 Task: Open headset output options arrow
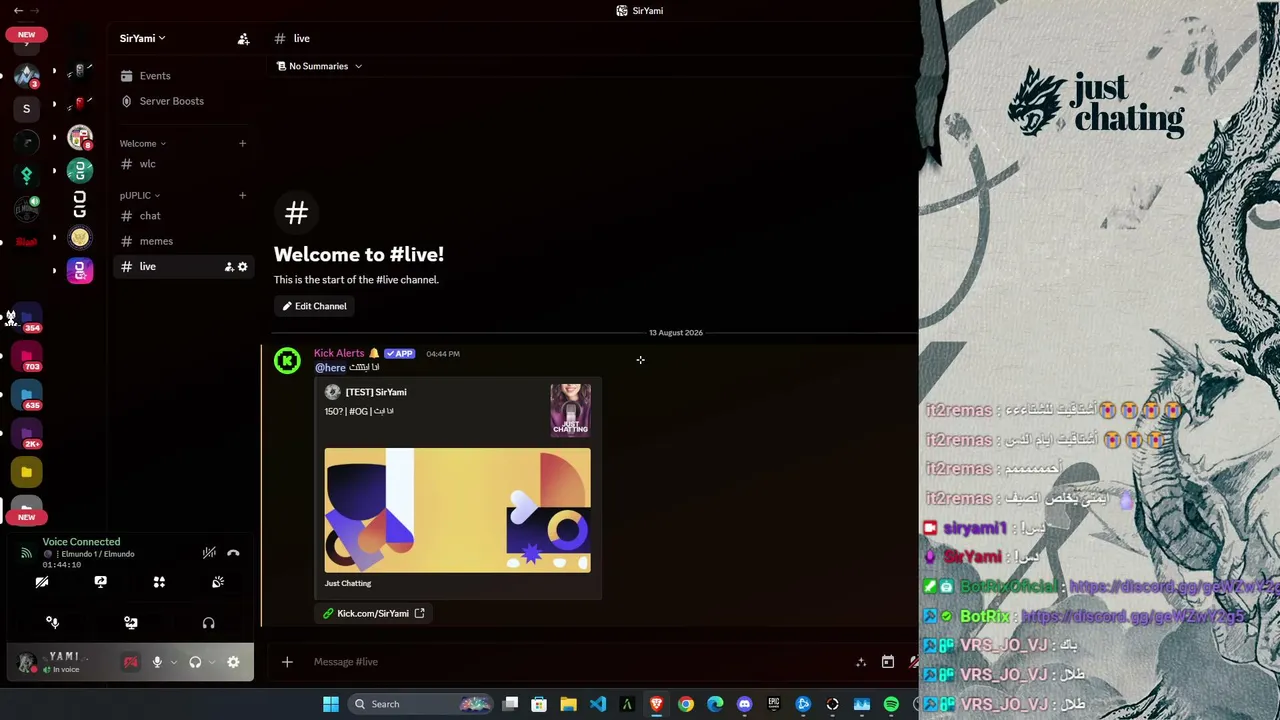(211, 662)
